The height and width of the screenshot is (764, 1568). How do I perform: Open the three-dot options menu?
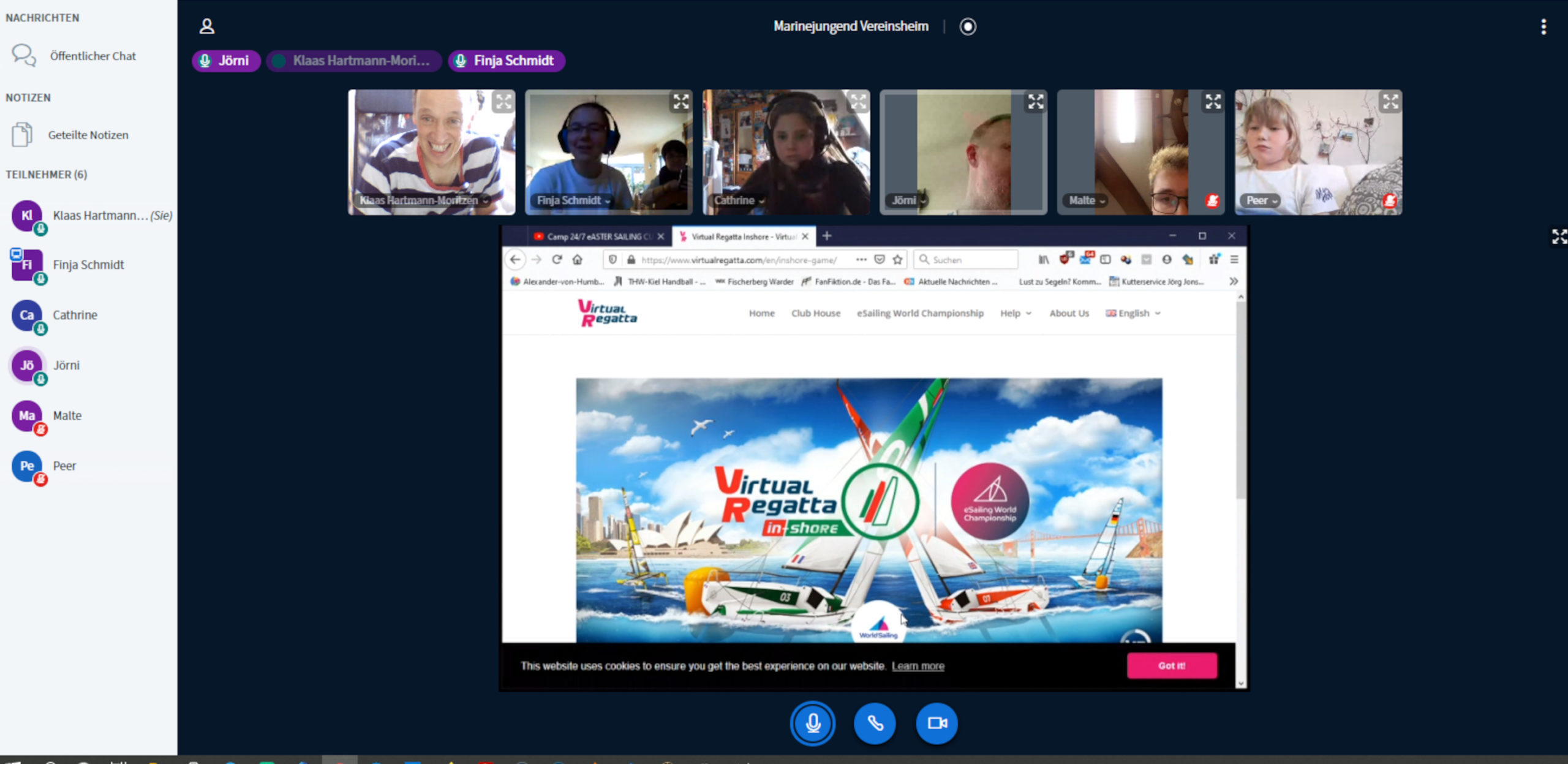tap(1543, 26)
